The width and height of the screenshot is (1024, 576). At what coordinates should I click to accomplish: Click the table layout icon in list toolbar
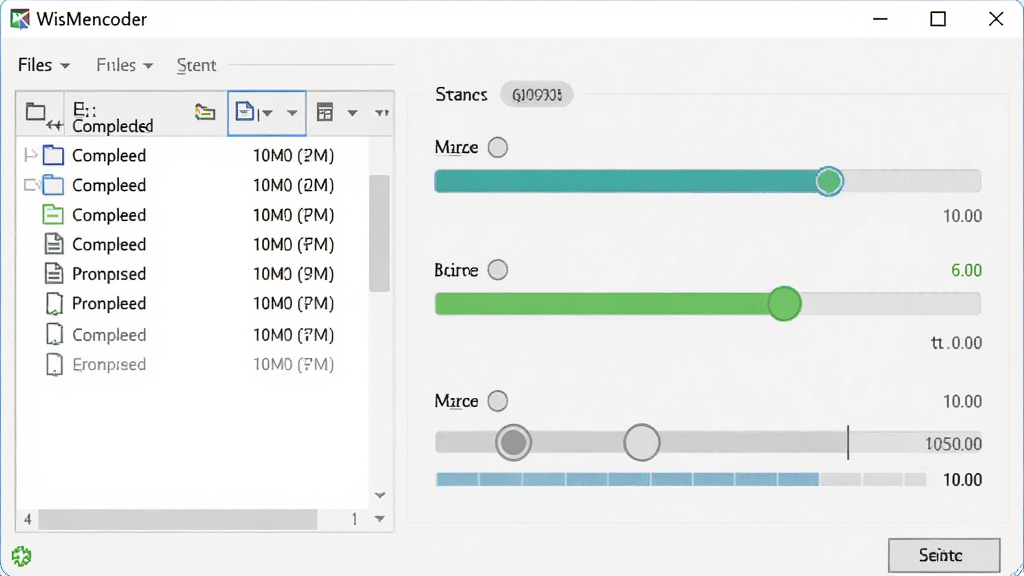(x=325, y=112)
